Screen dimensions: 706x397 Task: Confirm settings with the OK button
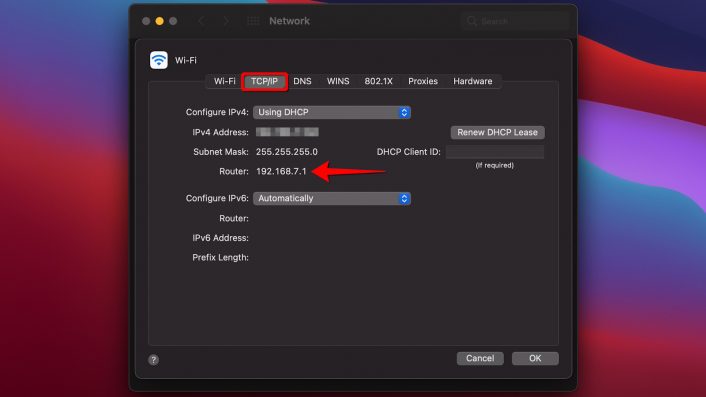pyautogui.click(x=535, y=358)
